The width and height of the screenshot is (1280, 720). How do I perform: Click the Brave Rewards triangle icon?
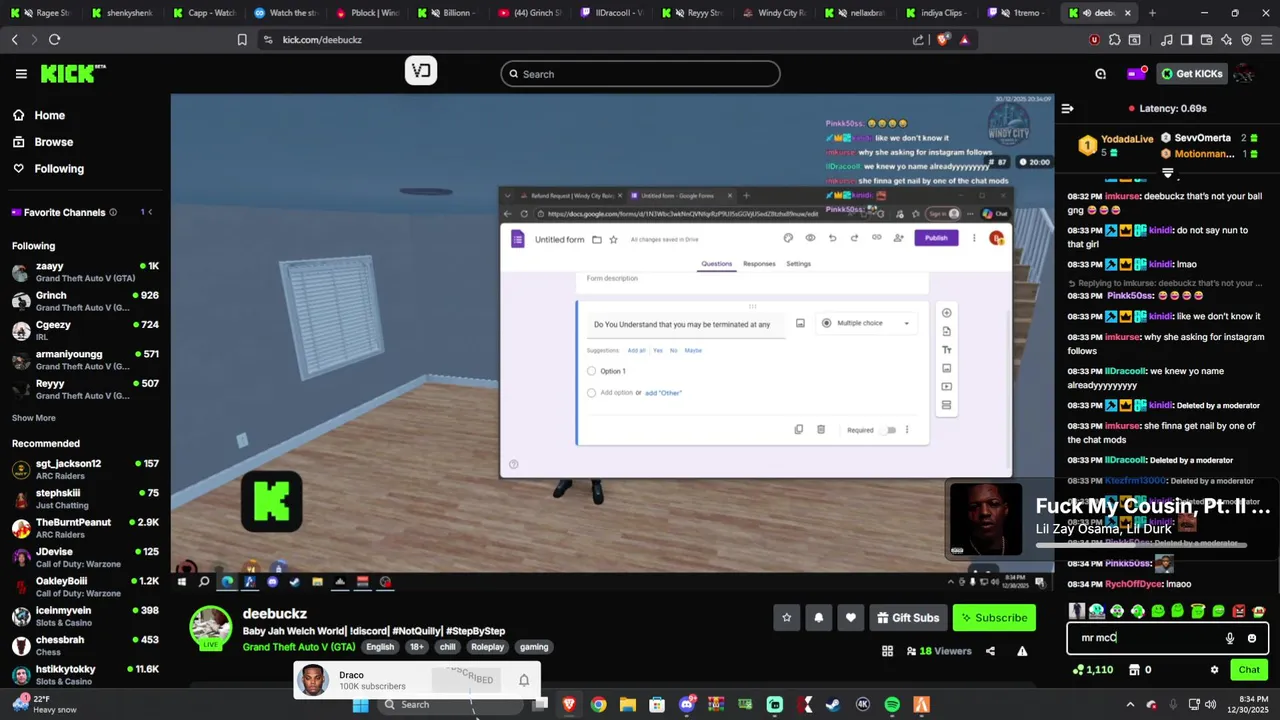pyautogui.click(x=964, y=40)
